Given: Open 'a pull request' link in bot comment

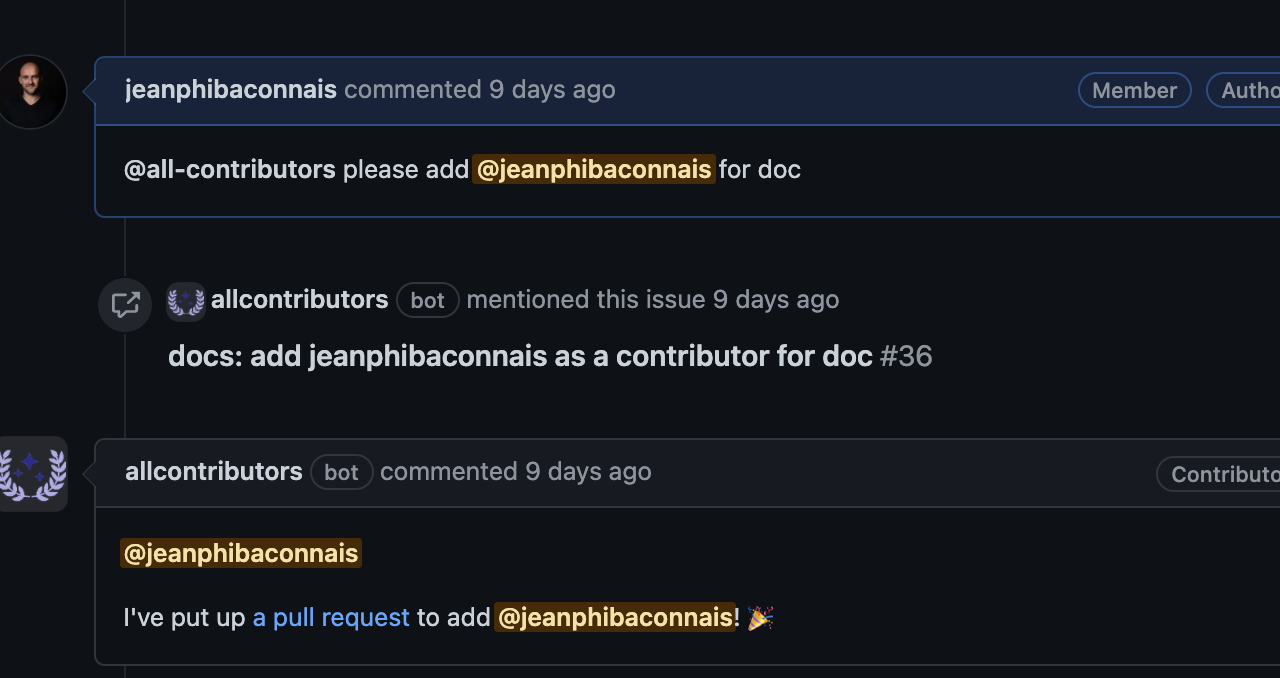Looking at the screenshot, I should [x=331, y=618].
